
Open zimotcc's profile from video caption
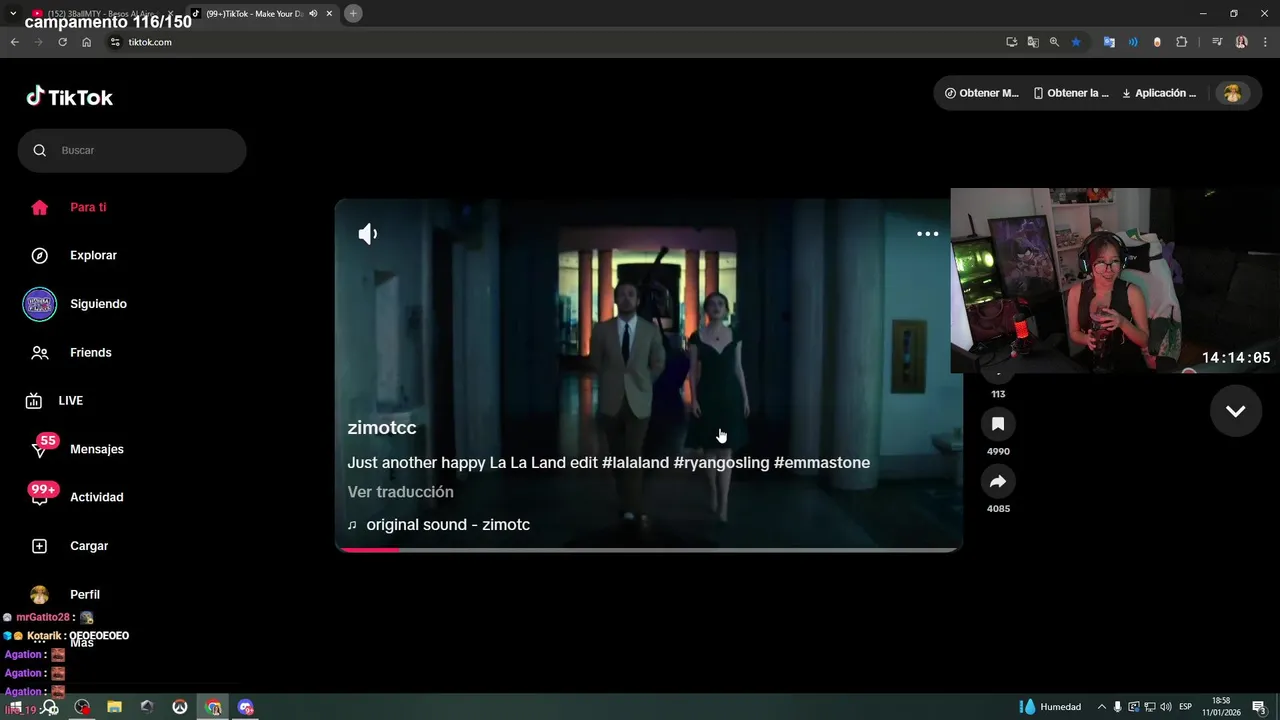[382, 428]
